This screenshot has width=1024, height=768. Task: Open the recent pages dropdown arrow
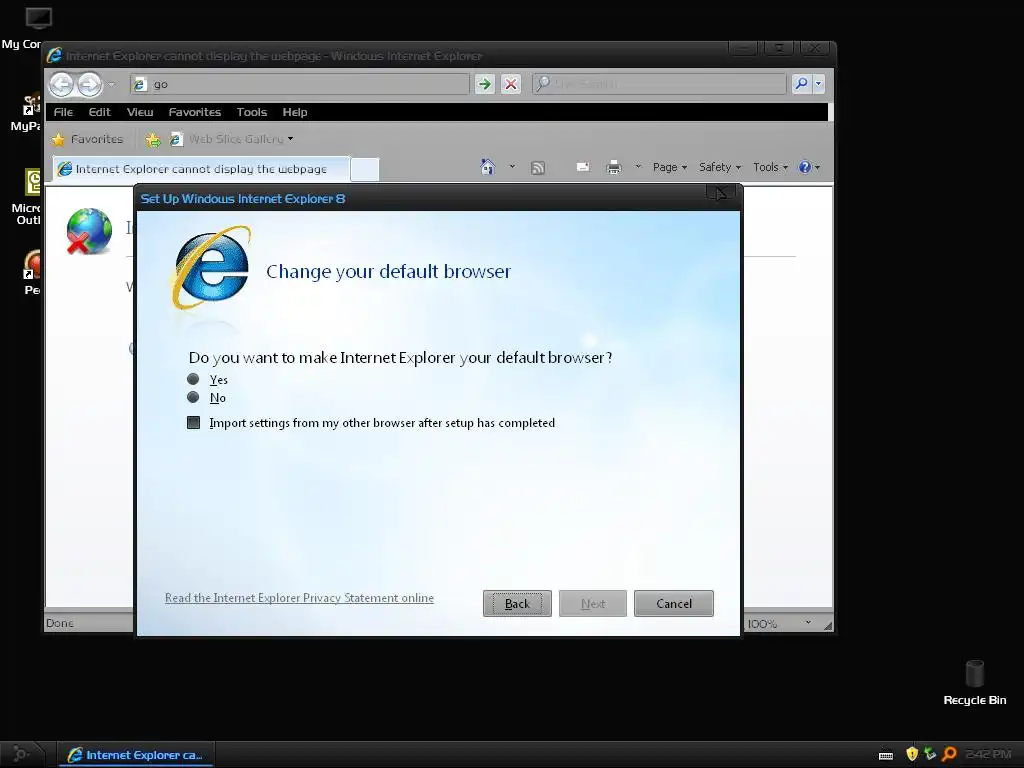(112, 84)
